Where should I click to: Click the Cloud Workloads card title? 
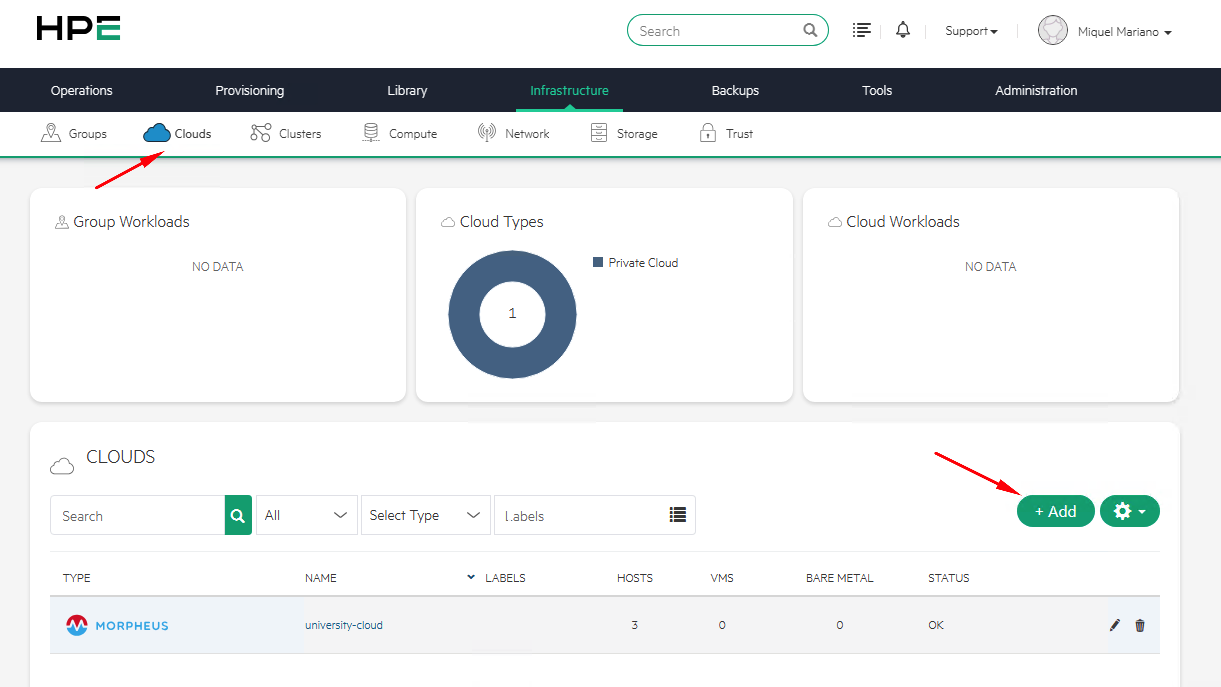[903, 222]
